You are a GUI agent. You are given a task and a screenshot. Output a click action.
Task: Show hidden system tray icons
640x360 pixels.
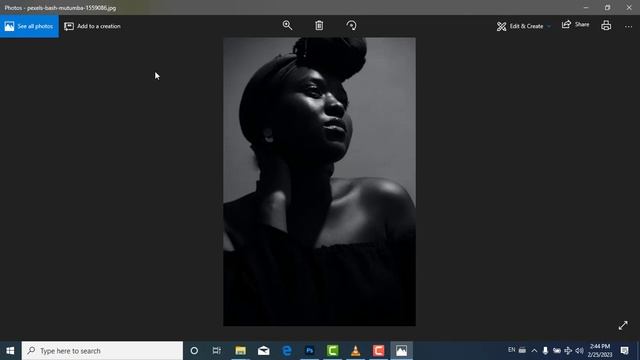534,351
